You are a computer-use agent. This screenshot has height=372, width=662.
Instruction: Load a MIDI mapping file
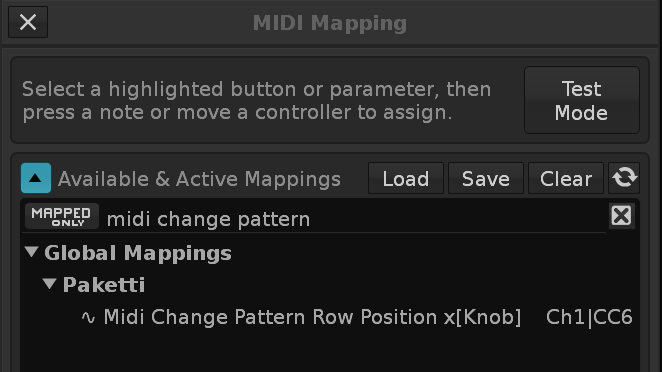406,178
